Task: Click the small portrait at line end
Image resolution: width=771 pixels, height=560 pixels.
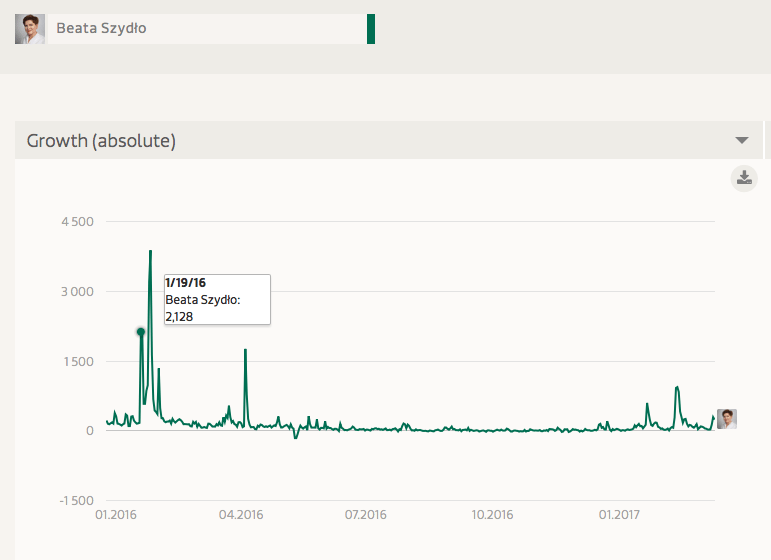Action: click(x=727, y=419)
